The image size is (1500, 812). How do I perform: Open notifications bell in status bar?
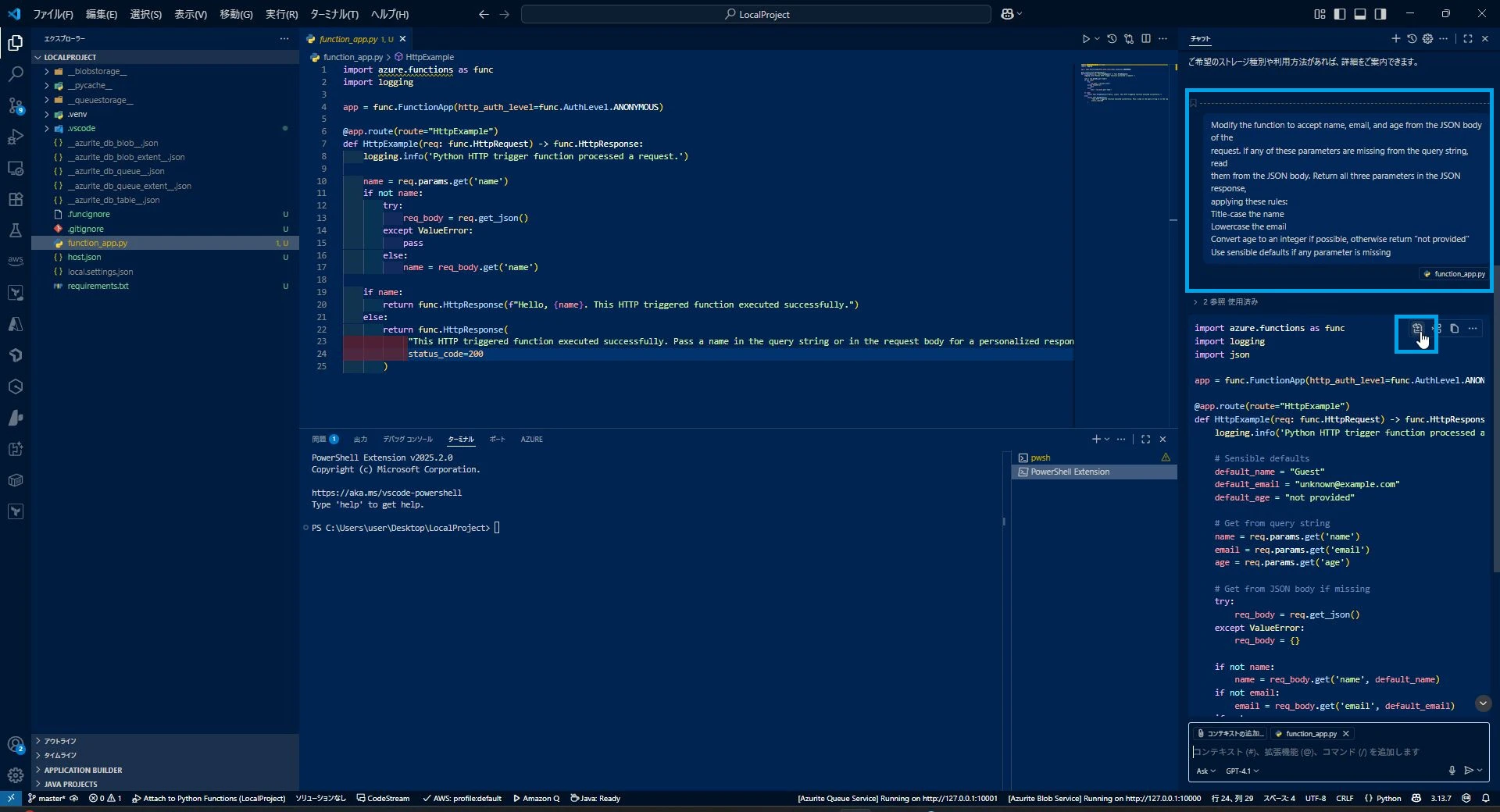pos(1486,798)
